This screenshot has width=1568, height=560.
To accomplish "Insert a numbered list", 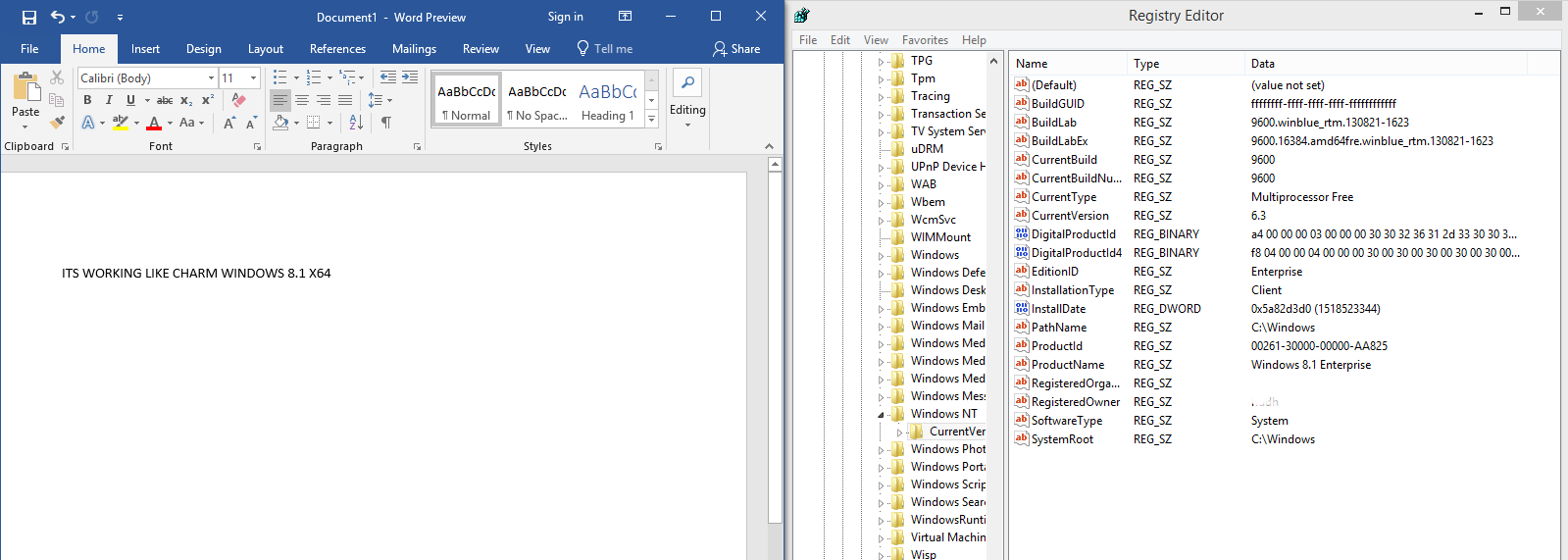I will (x=314, y=76).
